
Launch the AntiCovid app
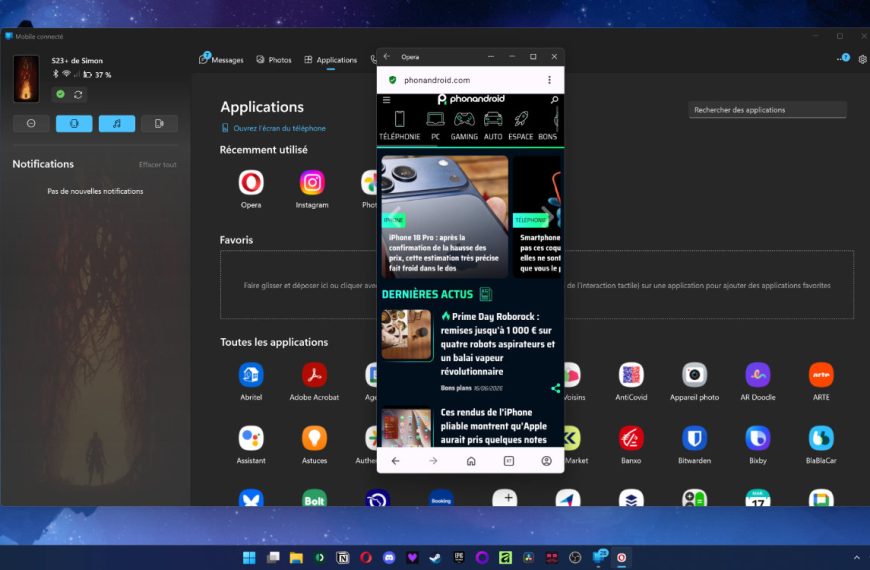click(631, 375)
